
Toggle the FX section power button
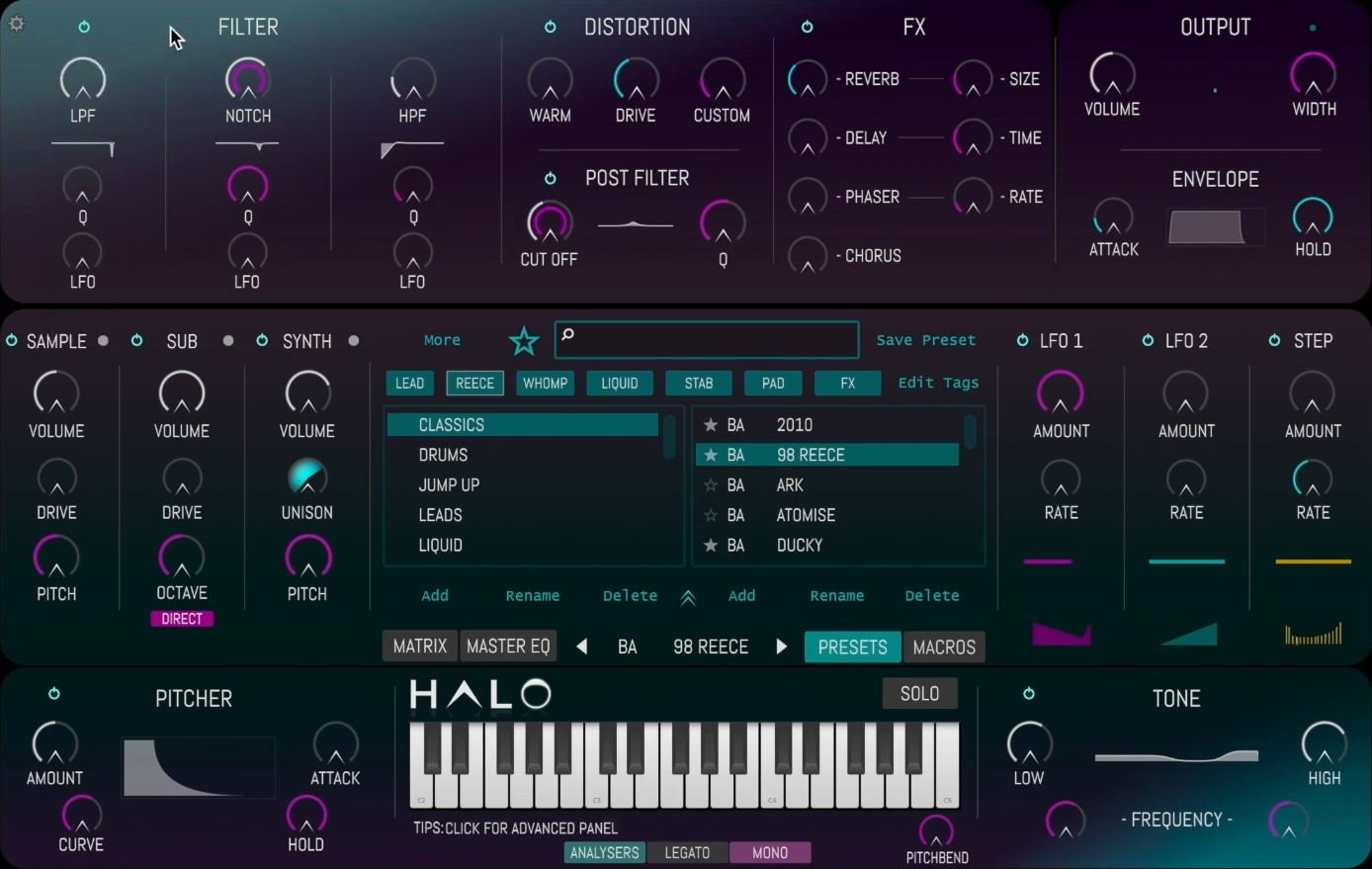[807, 28]
